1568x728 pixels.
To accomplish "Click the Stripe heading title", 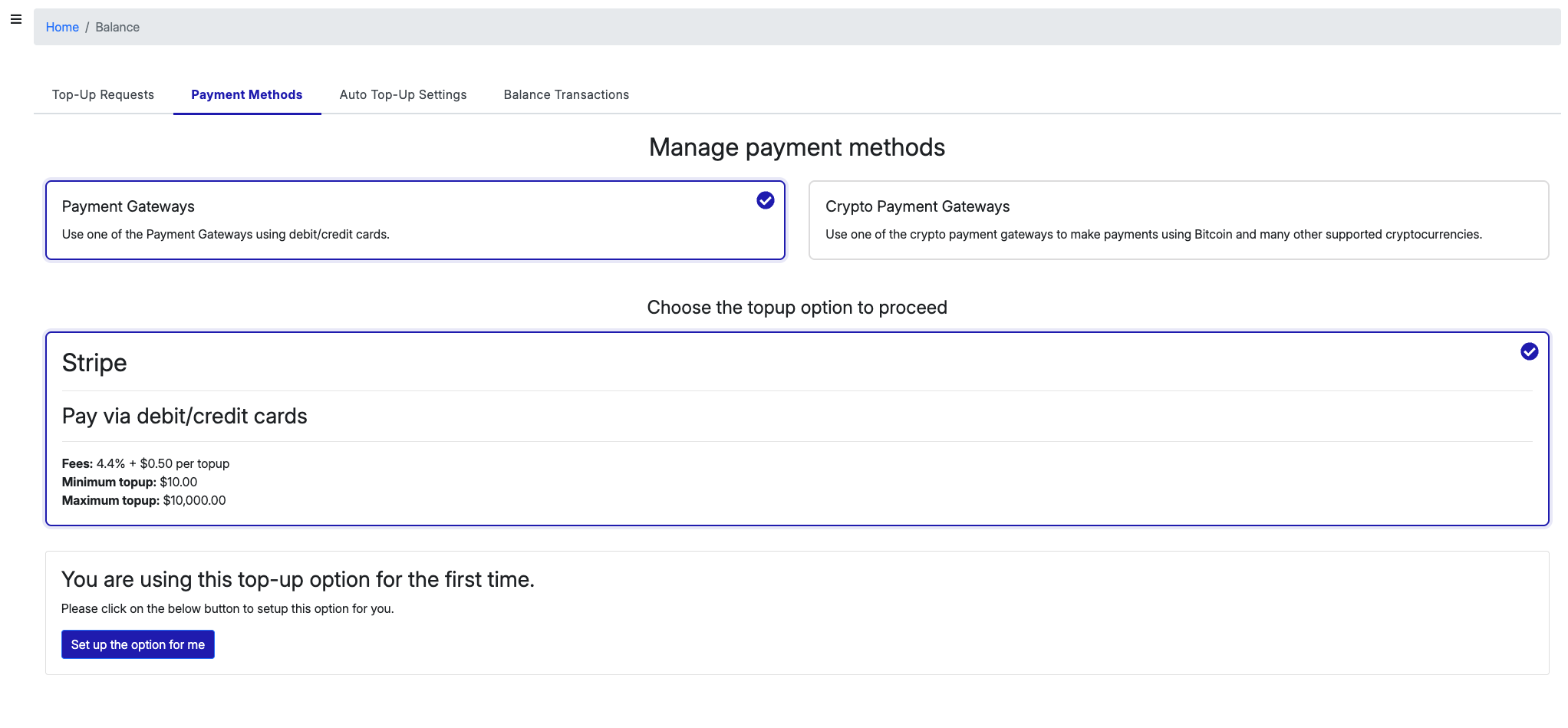I will click(94, 363).
